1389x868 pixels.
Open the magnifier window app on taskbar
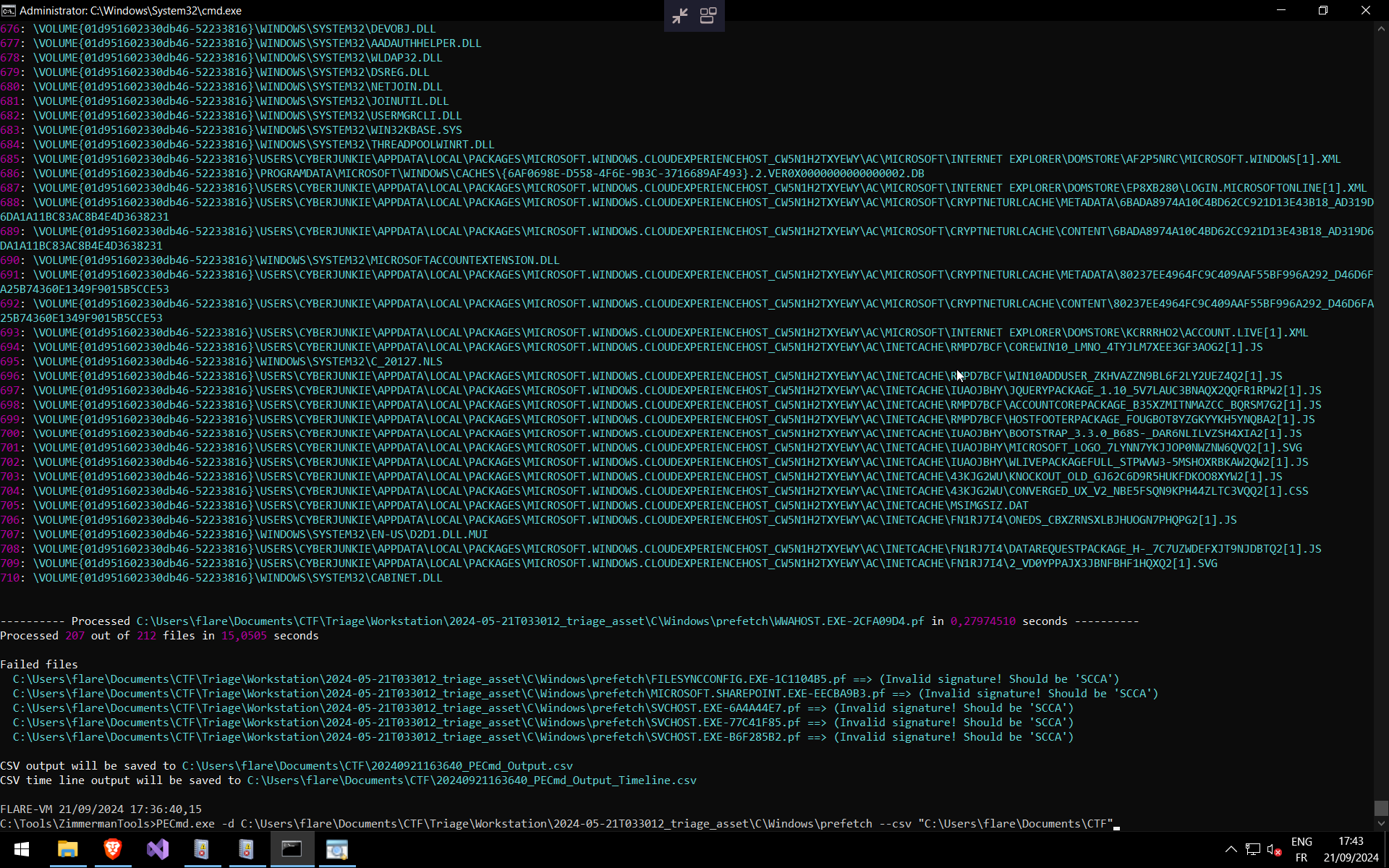click(x=337, y=849)
